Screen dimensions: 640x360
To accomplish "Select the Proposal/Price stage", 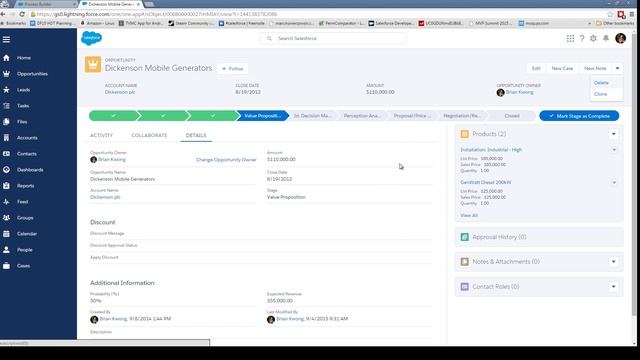I will [412, 116].
